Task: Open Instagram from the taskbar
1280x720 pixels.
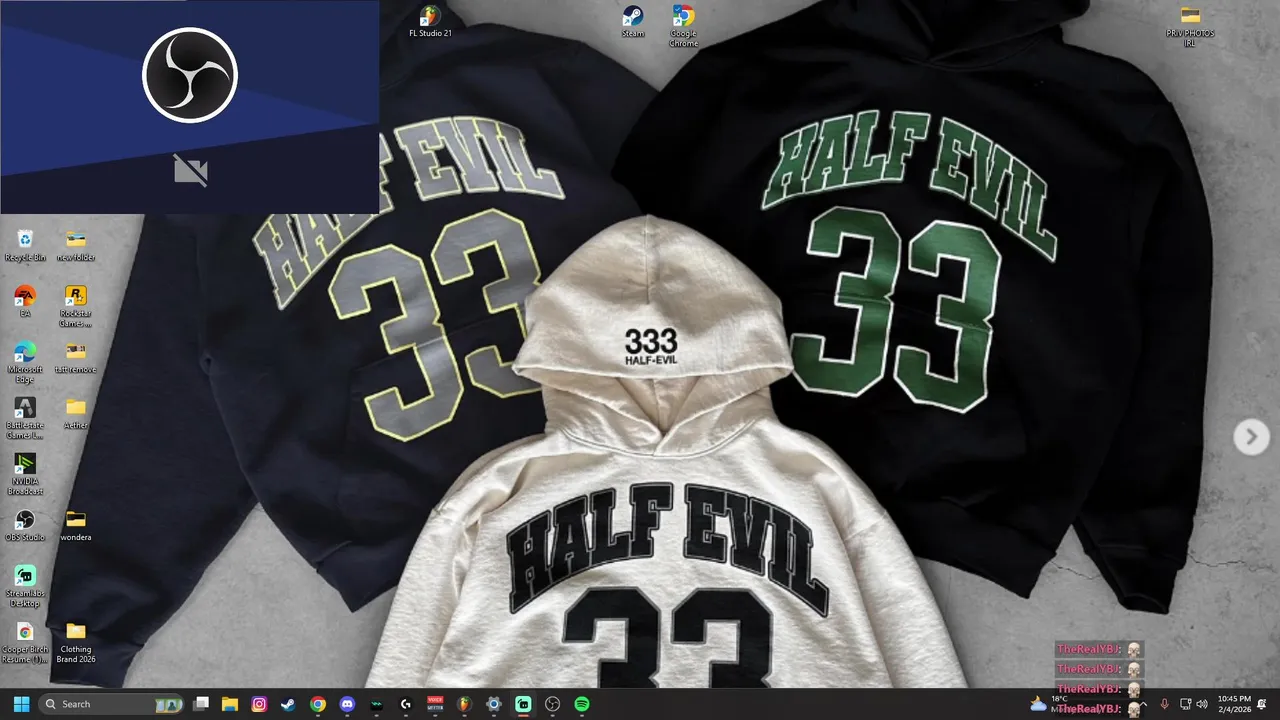Action: pos(259,704)
